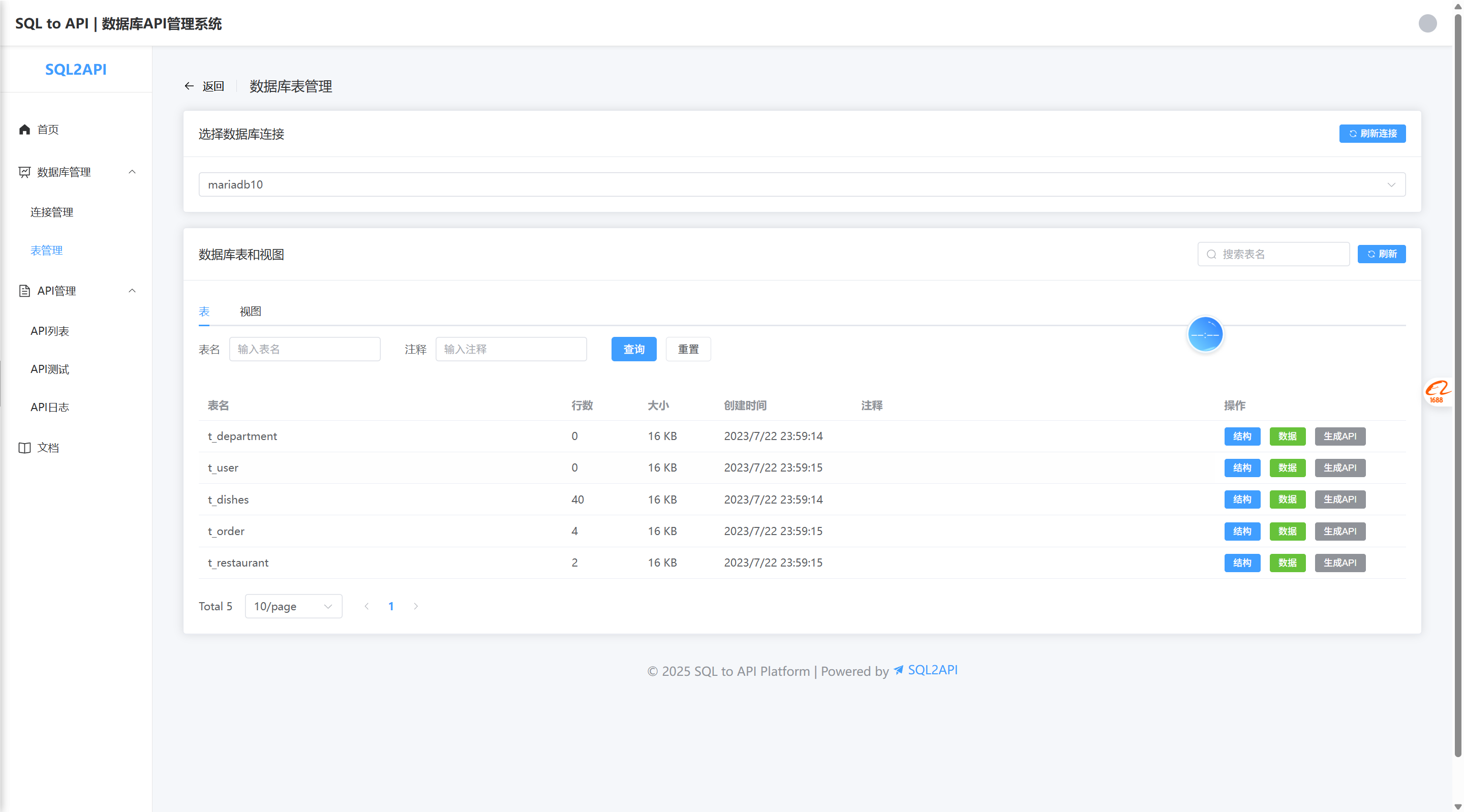The width and height of the screenshot is (1464, 812).
Task: Click the API管理 document icon
Action: click(x=24, y=291)
